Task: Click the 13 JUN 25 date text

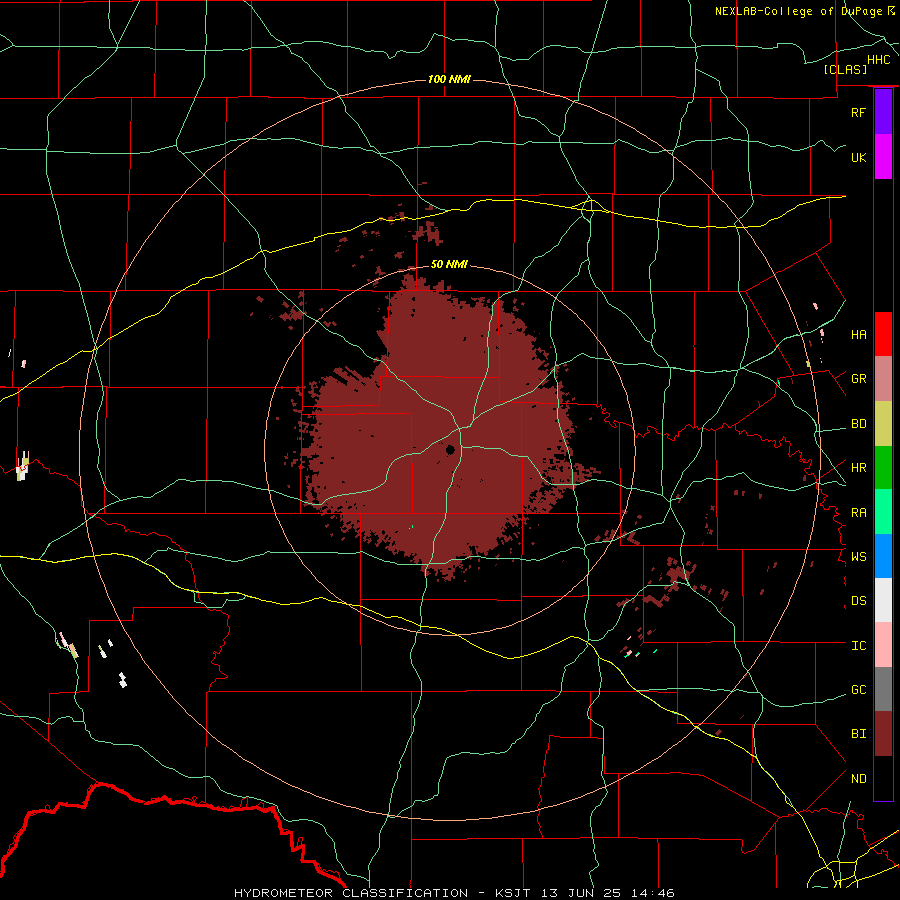Action: (x=580, y=893)
